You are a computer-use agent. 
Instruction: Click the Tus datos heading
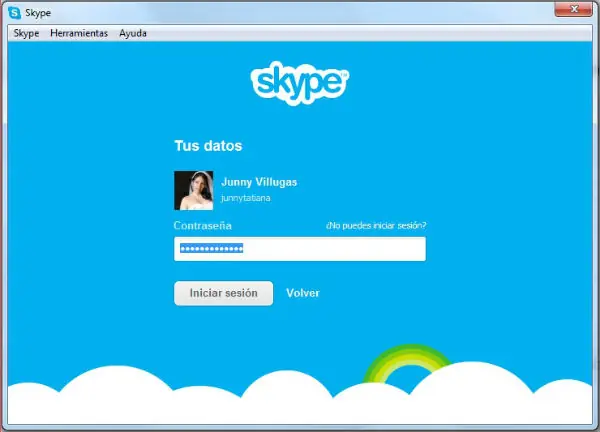(x=208, y=146)
